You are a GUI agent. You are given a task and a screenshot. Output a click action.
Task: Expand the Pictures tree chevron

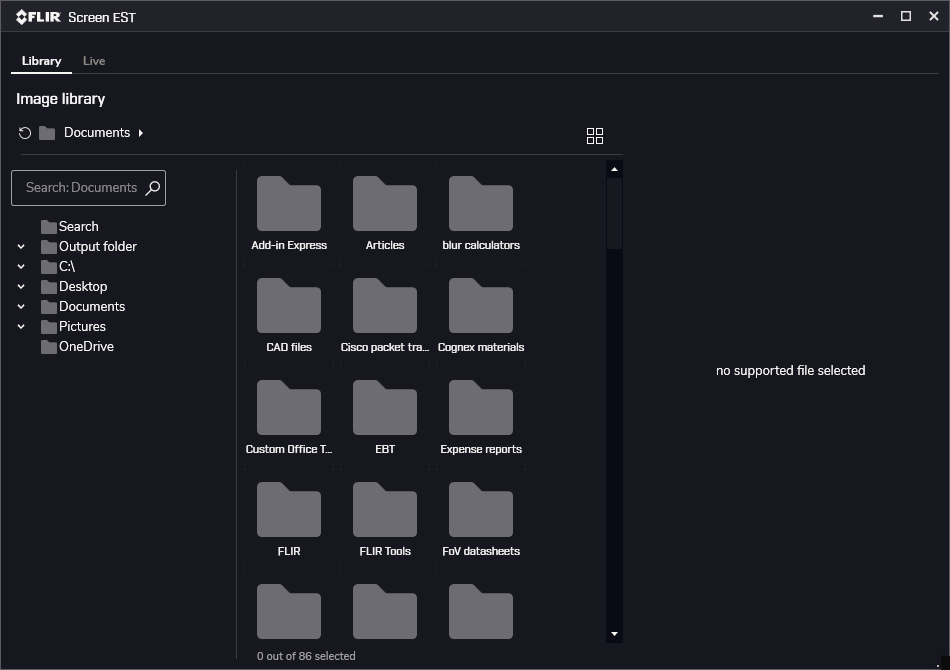point(21,327)
